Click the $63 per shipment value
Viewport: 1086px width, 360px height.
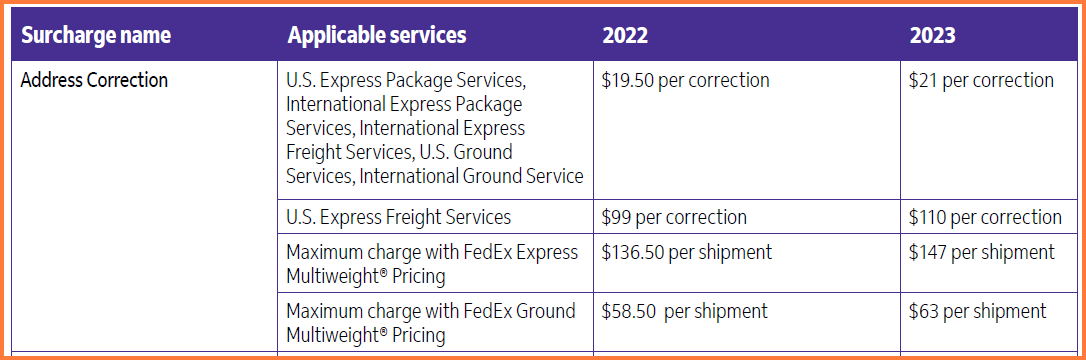(978, 312)
